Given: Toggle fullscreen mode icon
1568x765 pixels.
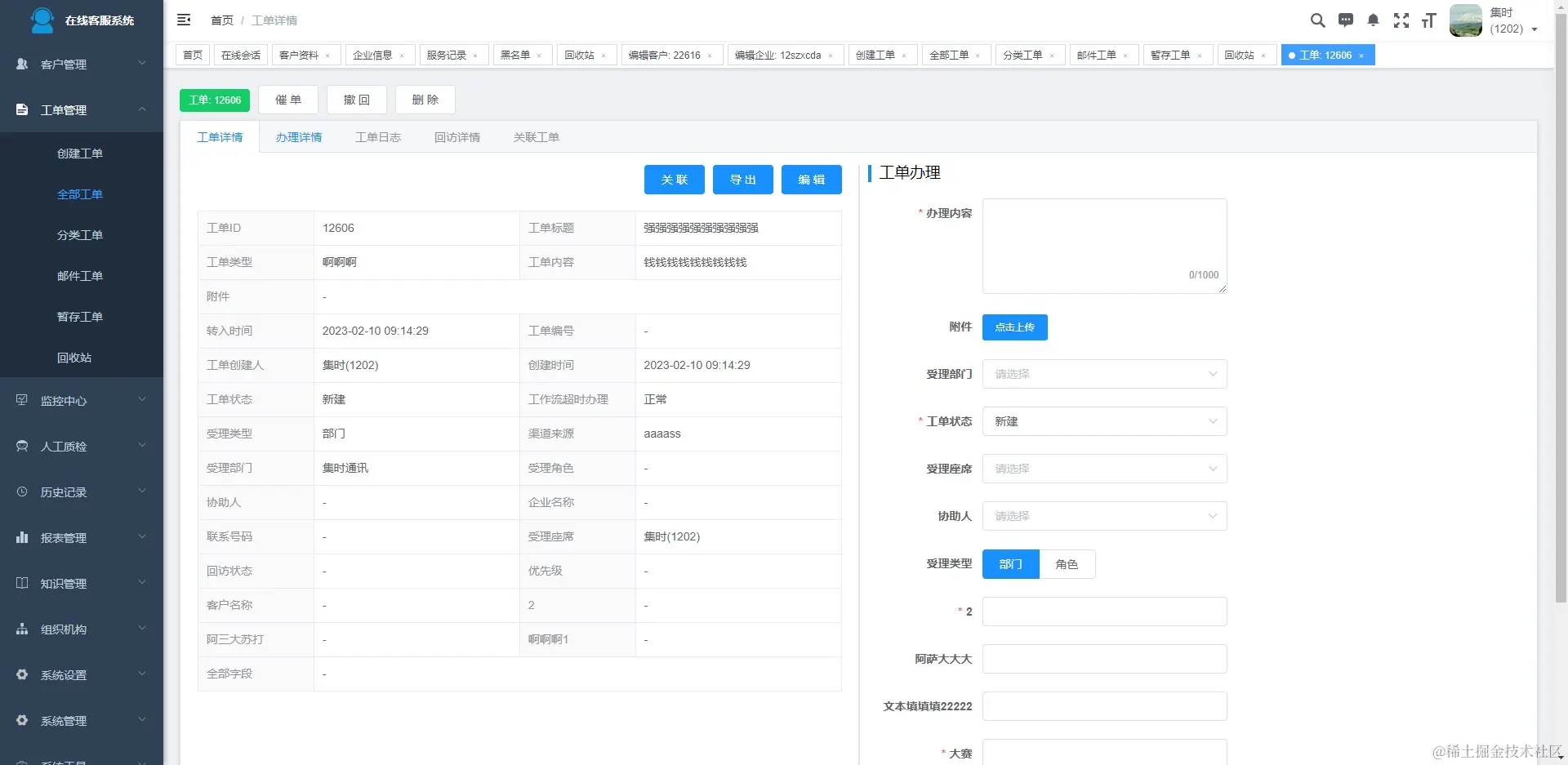Looking at the screenshot, I should (x=1401, y=20).
